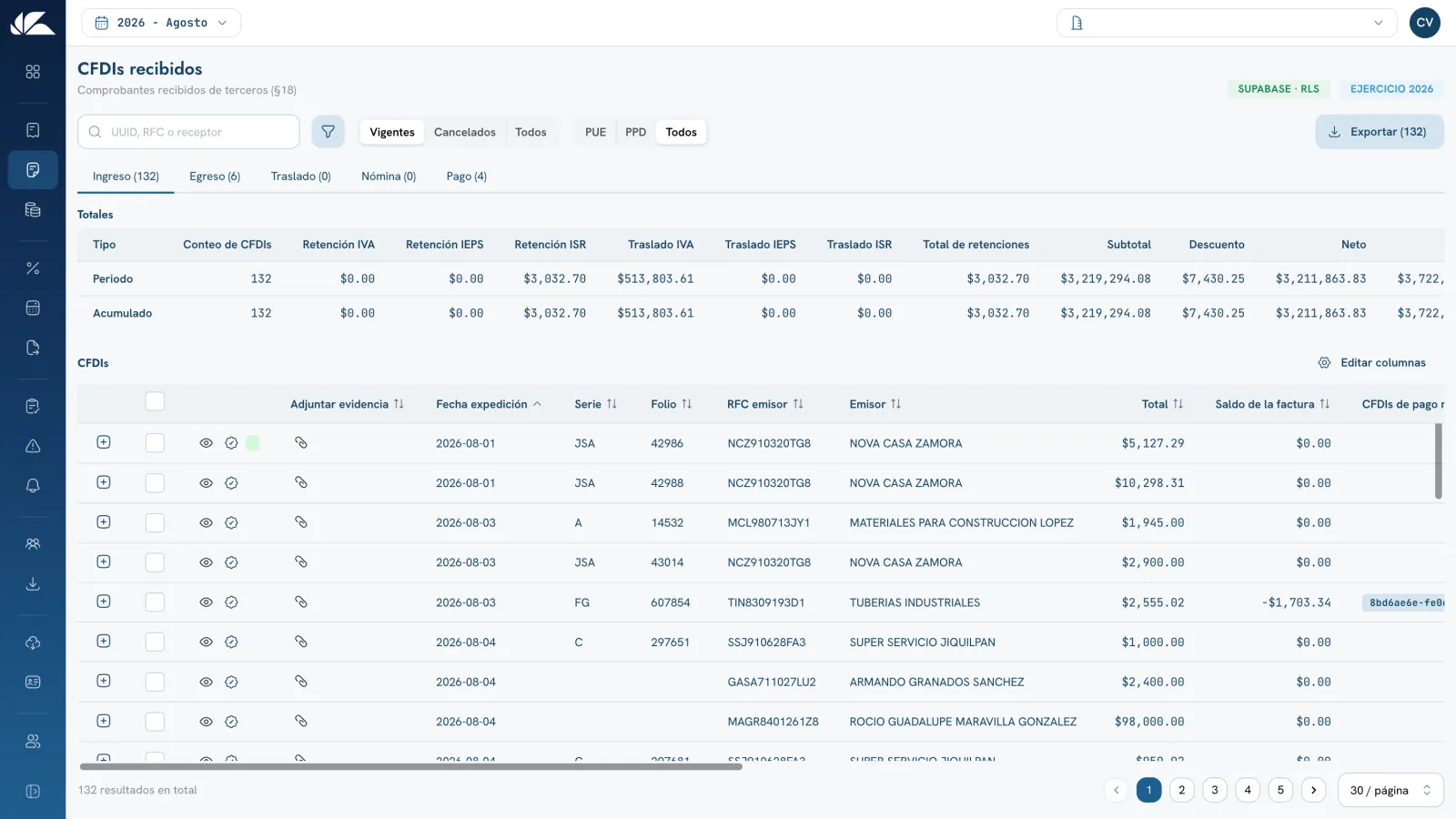Viewport: 1456px width, 819px height.
Task: Switch to the Egreso (6) tab
Action: tap(215, 177)
